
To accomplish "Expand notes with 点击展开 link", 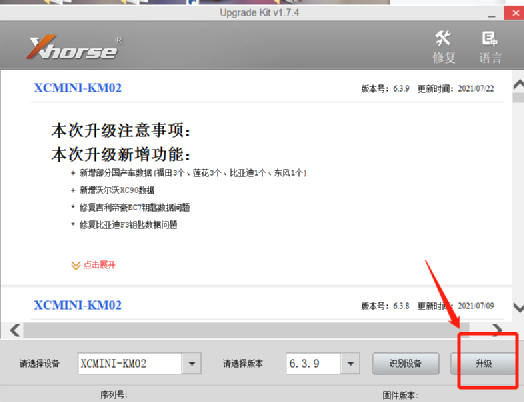I will pos(99,265).
